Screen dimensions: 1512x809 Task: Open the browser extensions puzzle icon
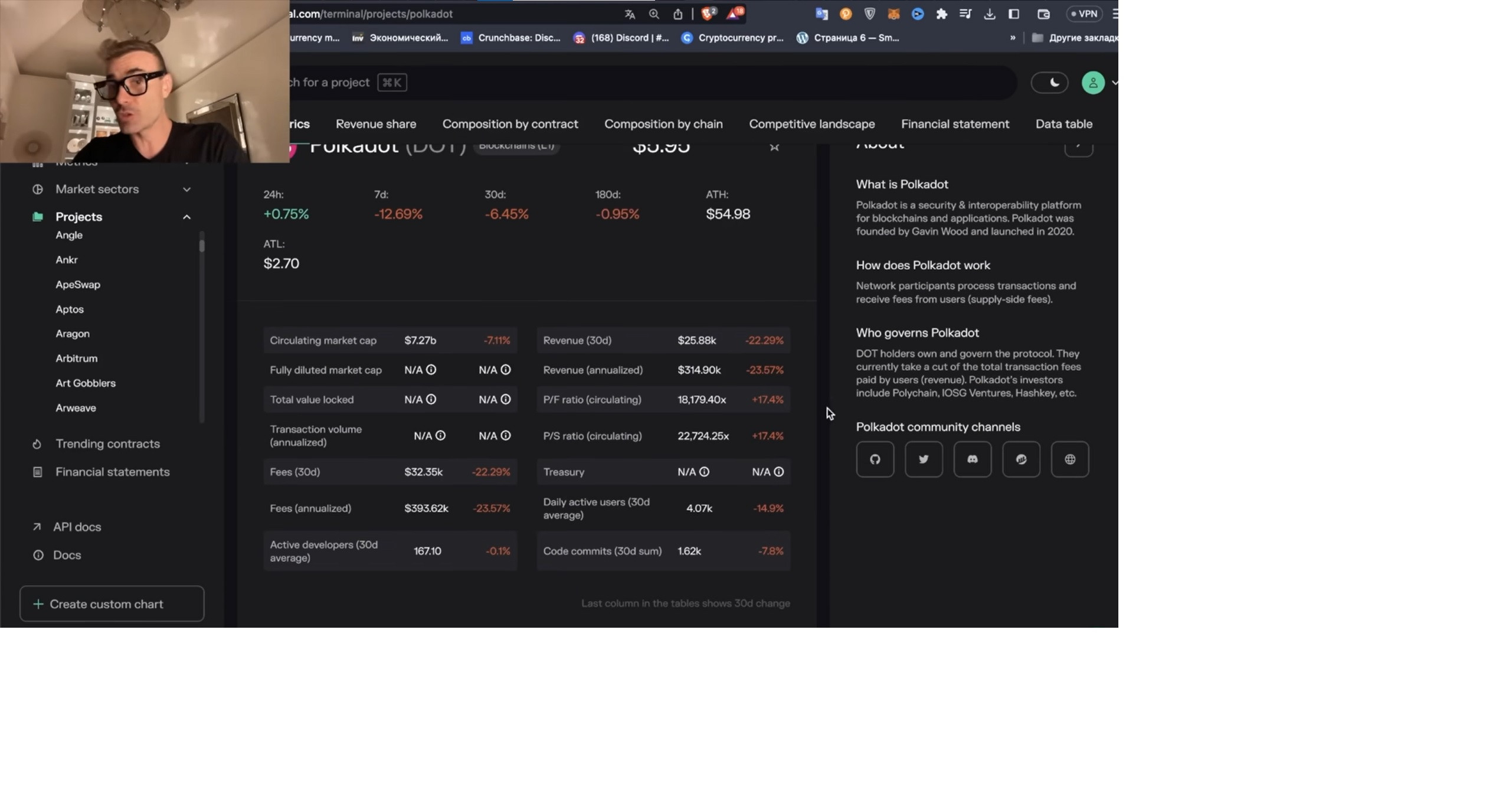(941, 14)
